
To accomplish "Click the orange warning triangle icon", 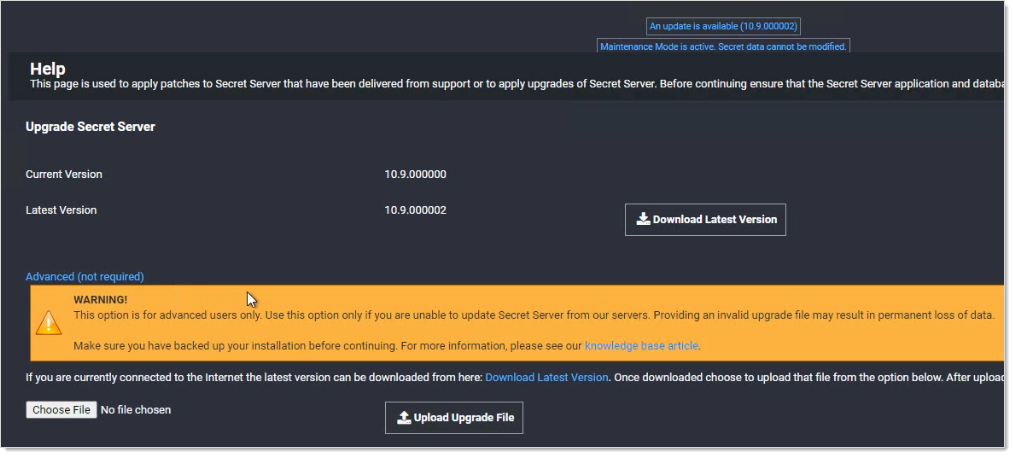I will 49,323.
